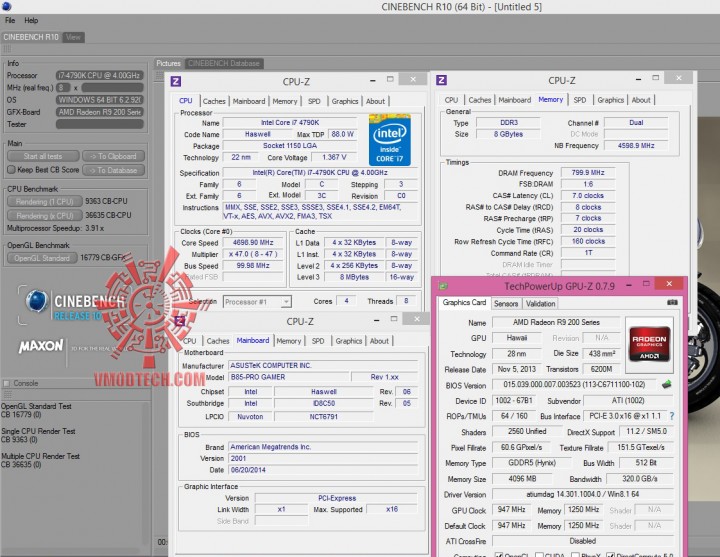Open Graphics tab in the CPU-Z CPU window

pyautogui.click(x=345, y=101)
